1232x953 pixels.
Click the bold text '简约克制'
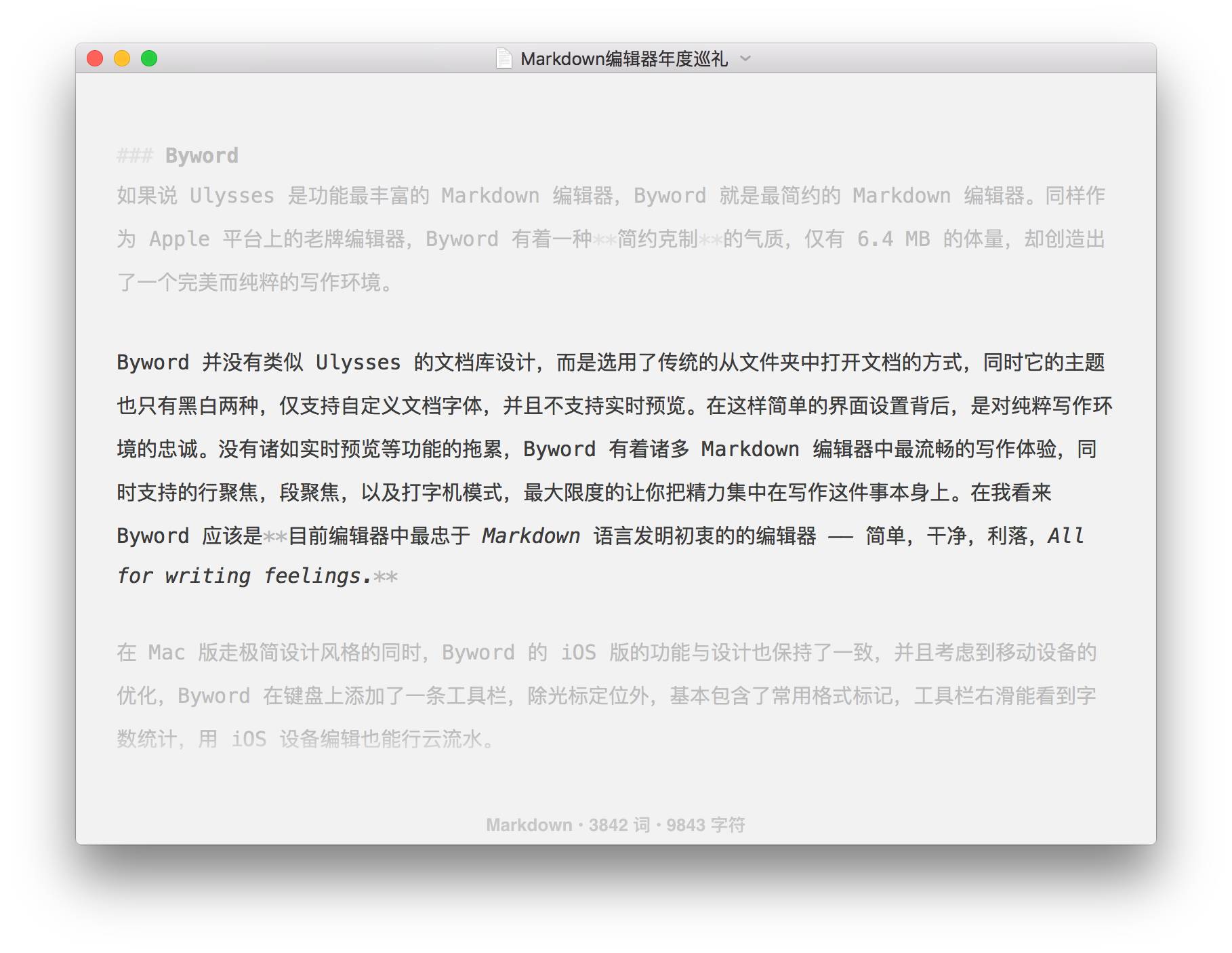[x=657, y=239]
